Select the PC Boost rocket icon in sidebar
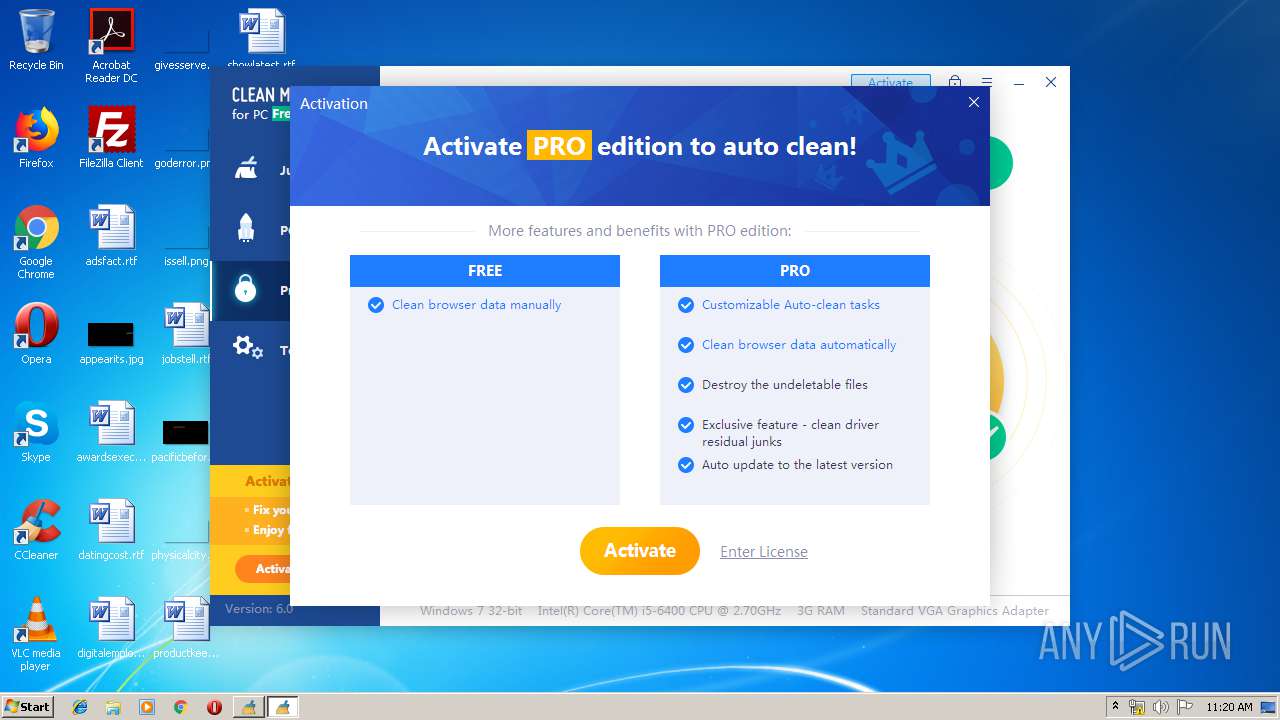This screenshot has width=1280, height=720. pos(246,228)
